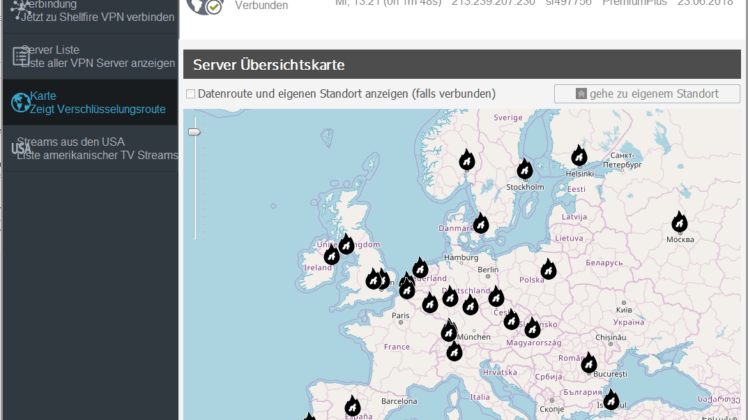The image size is (748, 420).
Task: Select the server marker in Norway
Action: click(467, 159)
